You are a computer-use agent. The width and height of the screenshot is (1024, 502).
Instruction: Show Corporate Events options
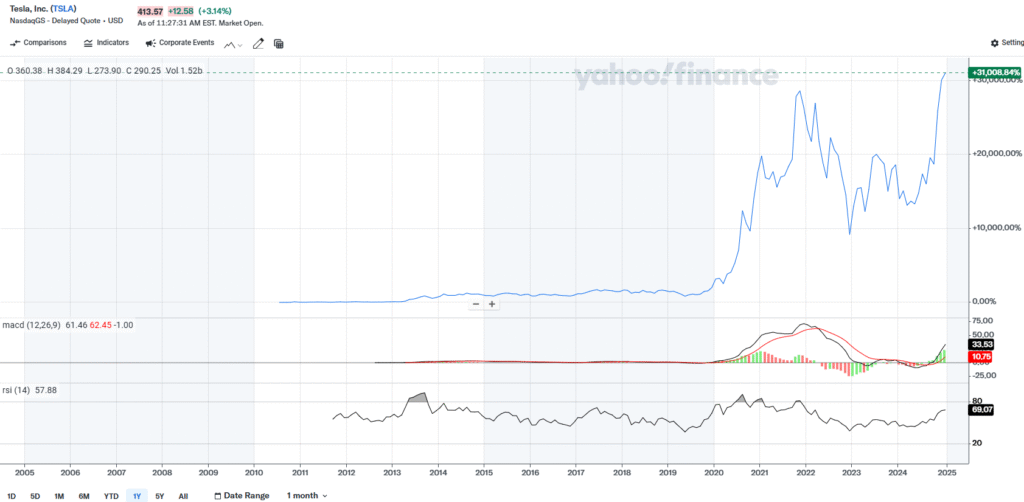click(180, 43)
